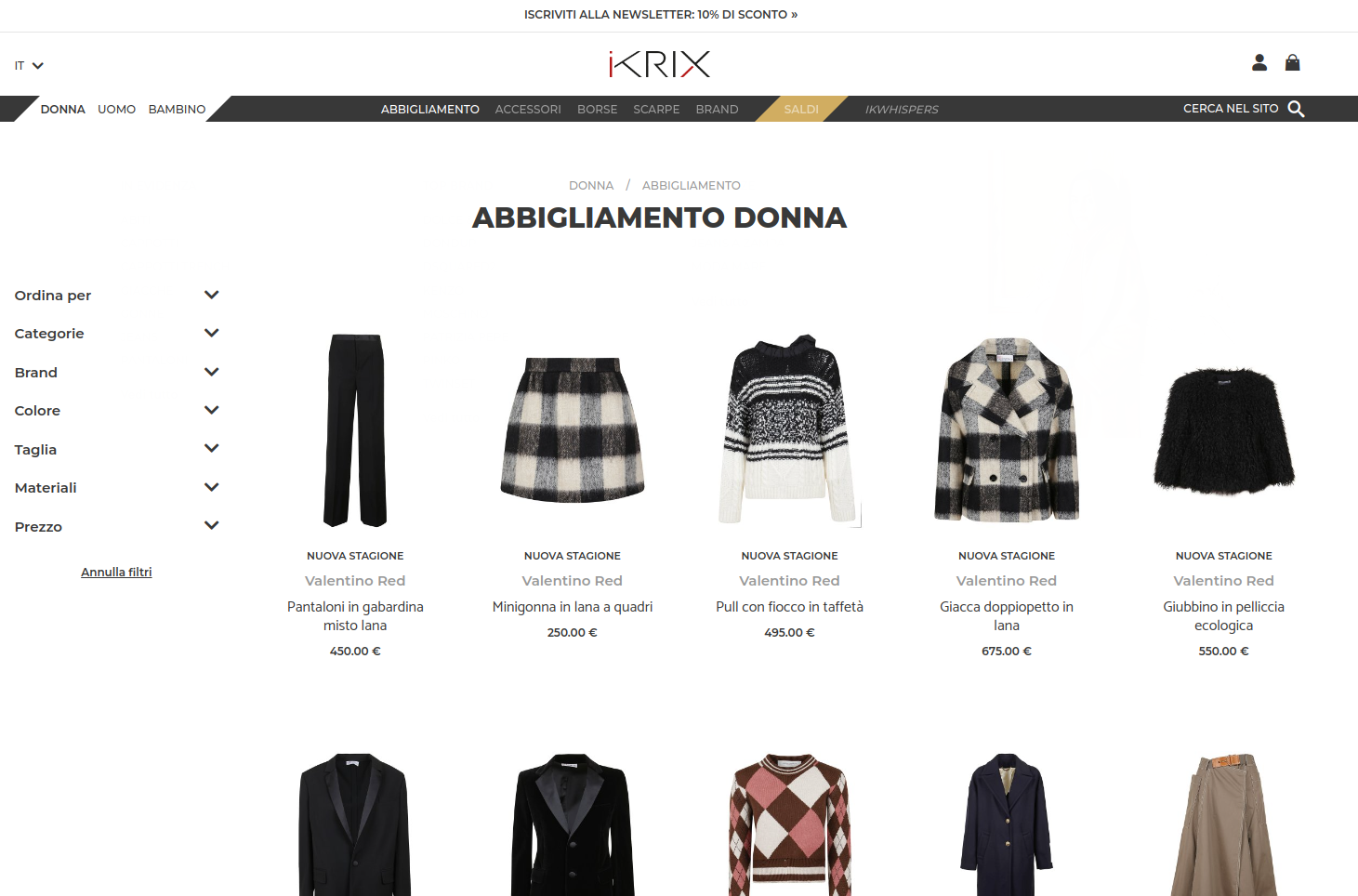
Task: Select the UOMO section tab
Action: pos(116,110)
